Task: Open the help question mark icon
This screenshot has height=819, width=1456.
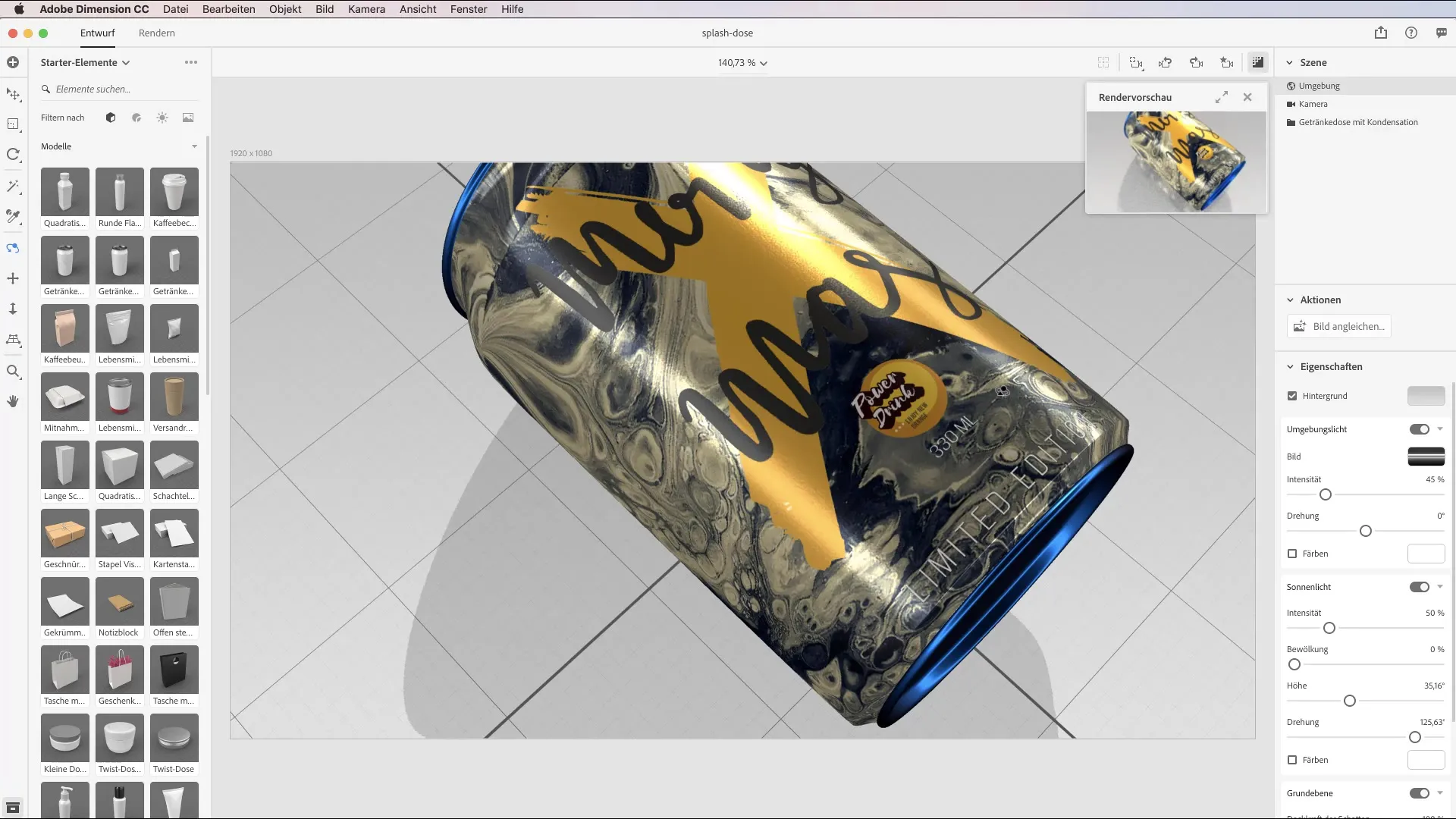Action: point(1411,33)
